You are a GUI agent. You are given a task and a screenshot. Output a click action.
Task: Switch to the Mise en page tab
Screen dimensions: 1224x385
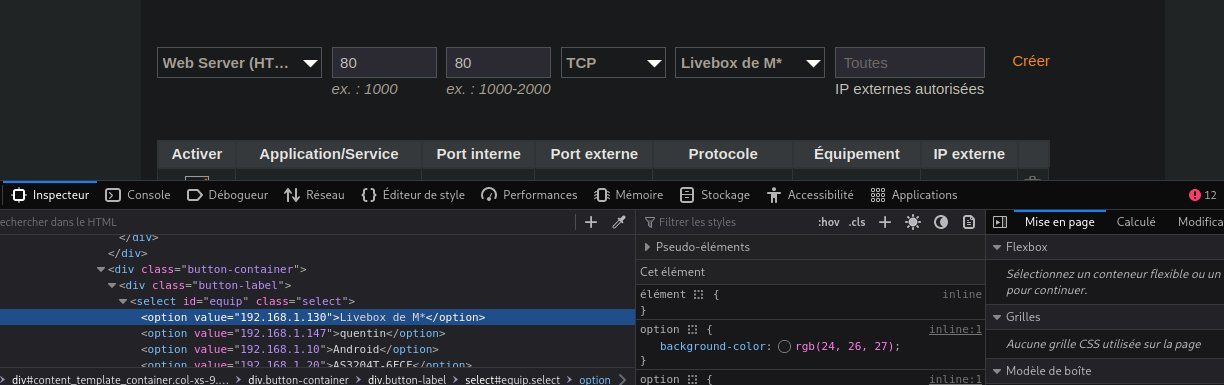click(x=1060, y=222)
